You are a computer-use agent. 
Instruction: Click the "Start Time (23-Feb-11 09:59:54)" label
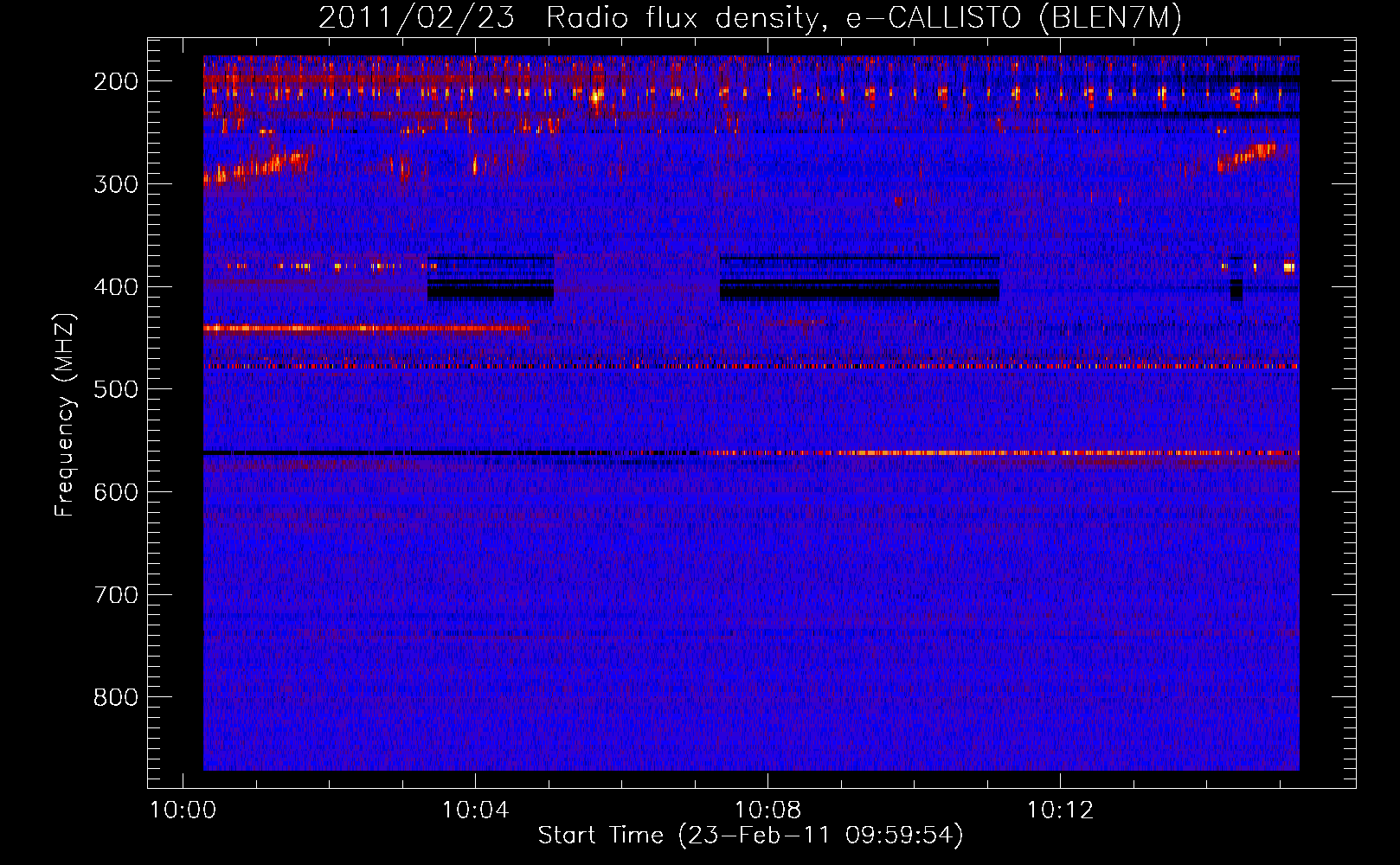(x=750, y=836)
